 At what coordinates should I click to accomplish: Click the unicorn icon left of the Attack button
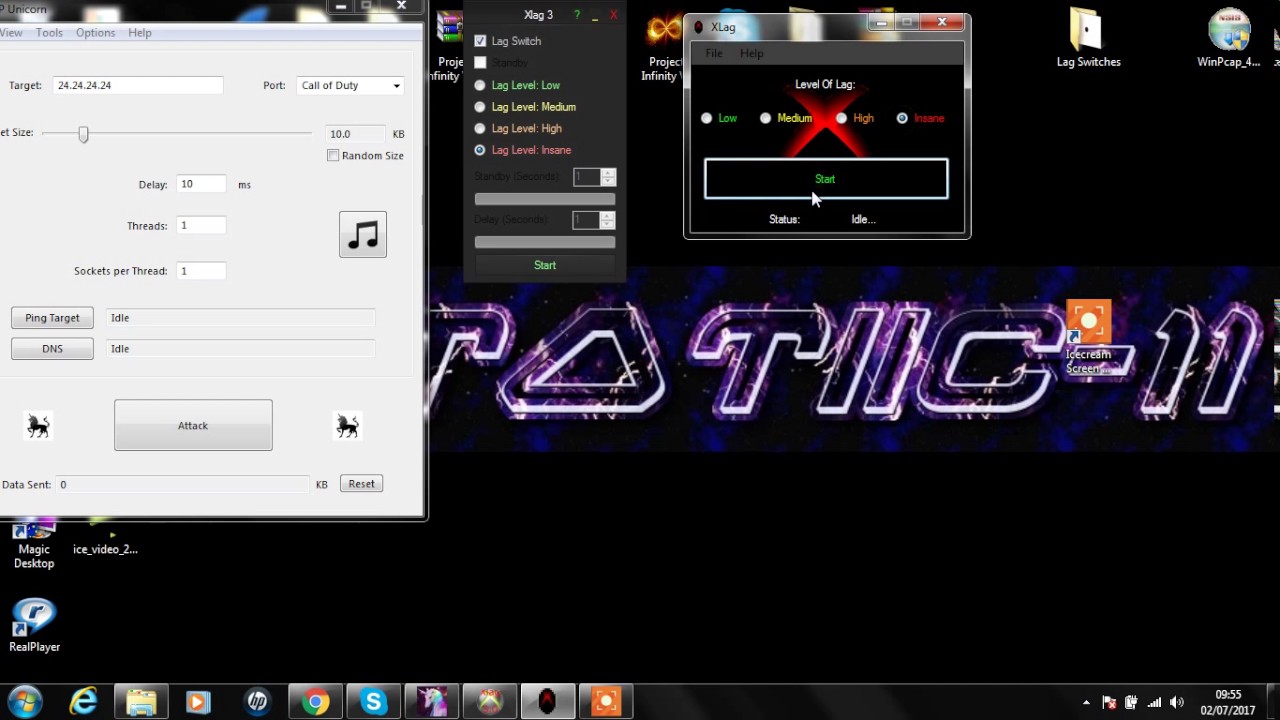click(x=38, y=427)
